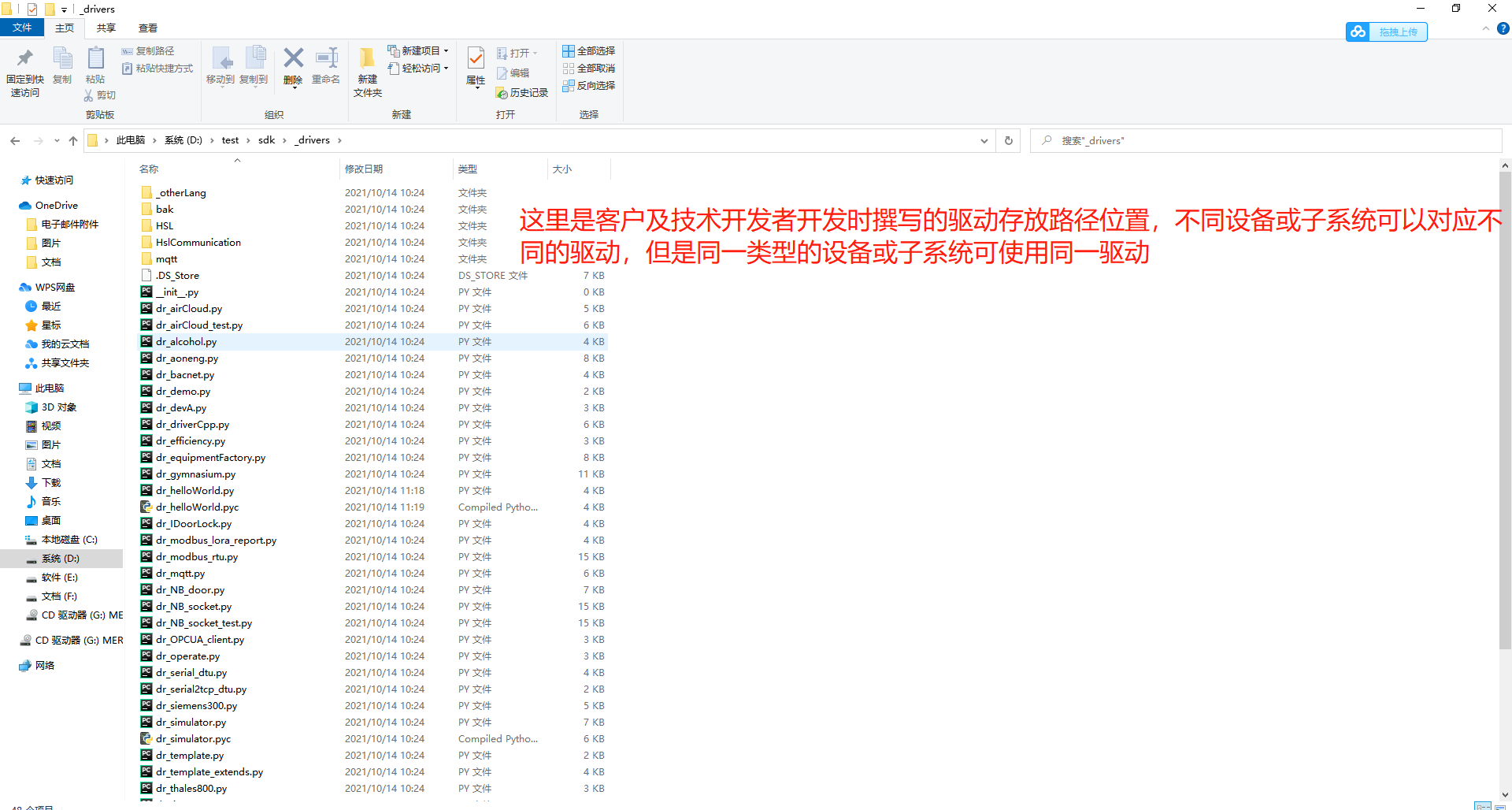1512x810 pixels.
Task: Click the 重命名 (Rename) icon
Action: [x=325, y=66]
